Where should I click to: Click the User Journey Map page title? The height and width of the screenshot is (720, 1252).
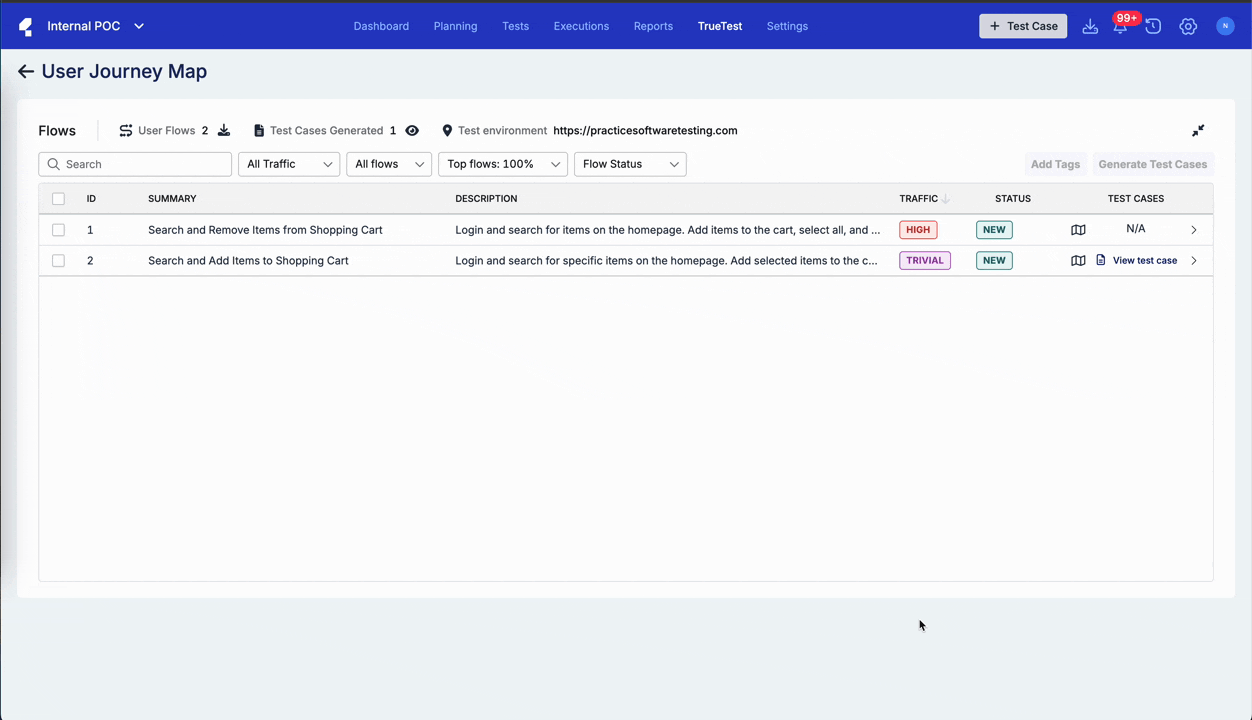point(124,72)
